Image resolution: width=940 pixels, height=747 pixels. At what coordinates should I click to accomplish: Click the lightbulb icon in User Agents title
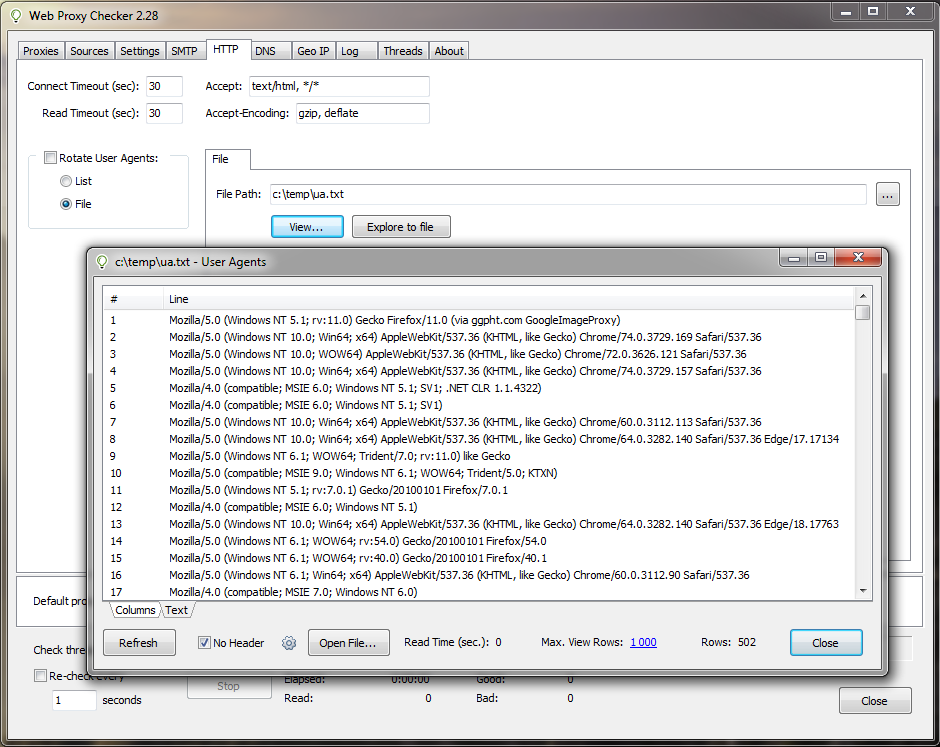point(103,262)
